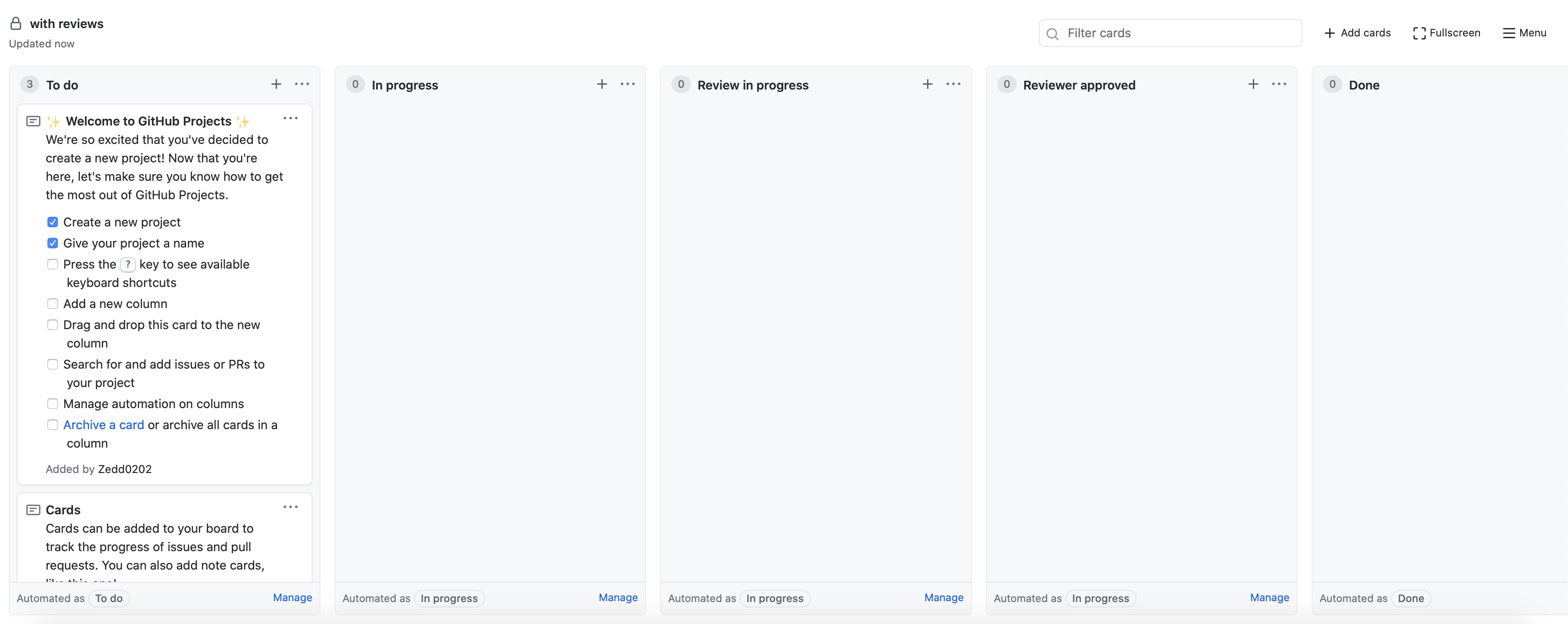Check the Add a new column box
This screenshot has width=1568, height=624.
click(53, 304)
